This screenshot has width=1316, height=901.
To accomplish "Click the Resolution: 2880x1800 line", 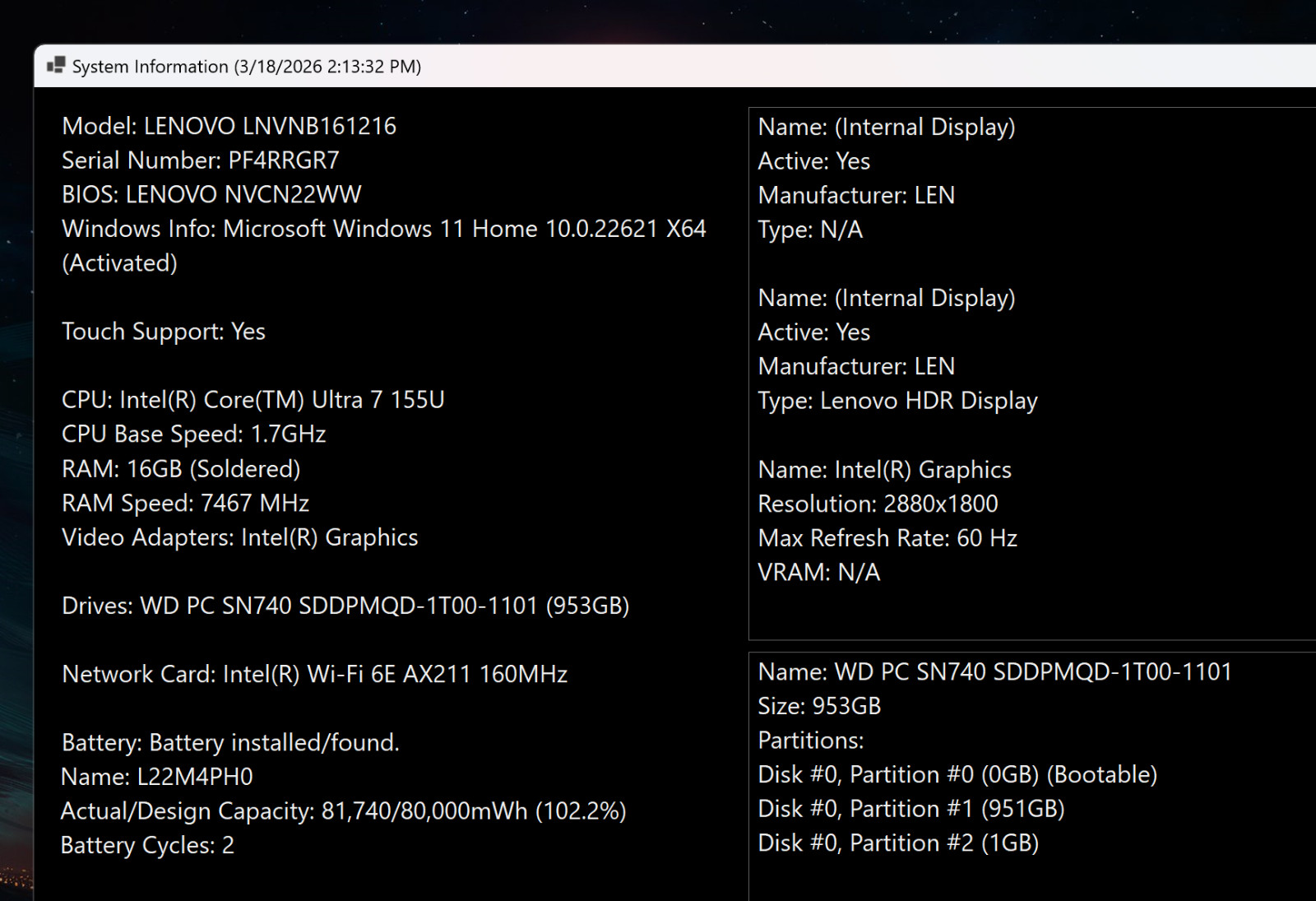I will [x=878, y=504].
